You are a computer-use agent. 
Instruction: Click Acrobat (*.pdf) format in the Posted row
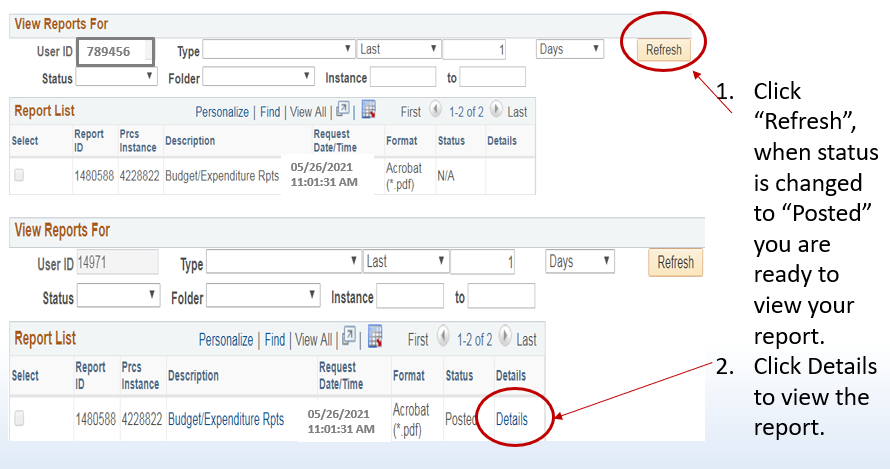point(411,420)
